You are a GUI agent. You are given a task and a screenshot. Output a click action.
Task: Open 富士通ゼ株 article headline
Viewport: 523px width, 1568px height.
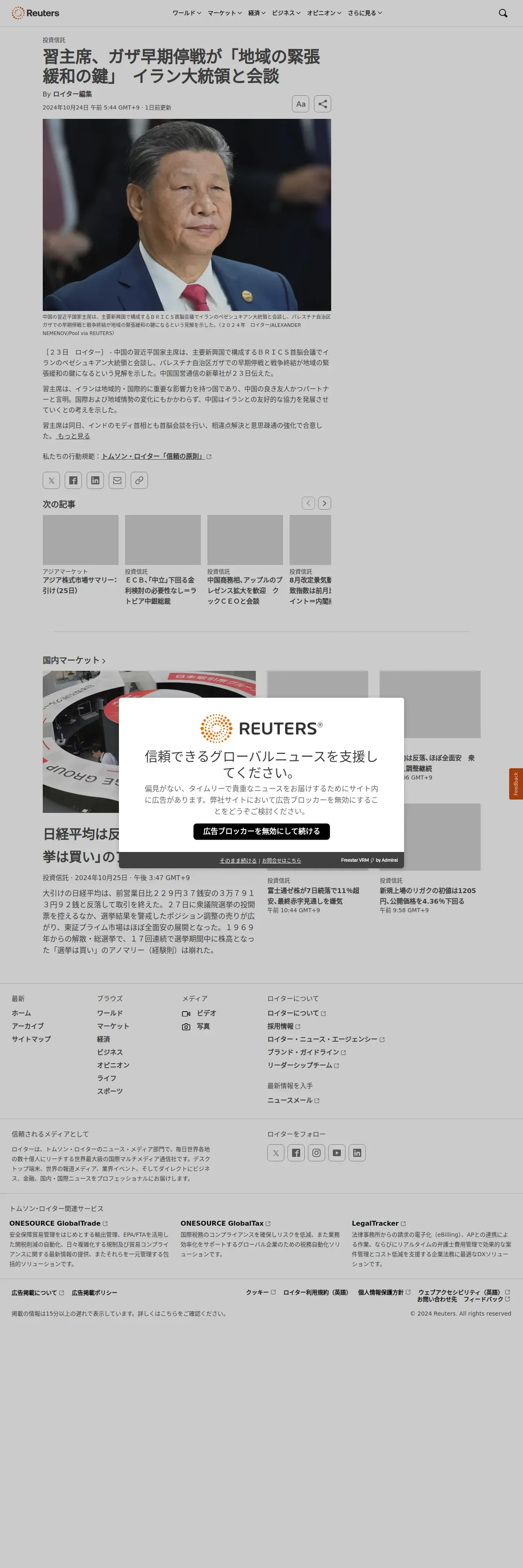pyautogui.click(x=314, y=896)
